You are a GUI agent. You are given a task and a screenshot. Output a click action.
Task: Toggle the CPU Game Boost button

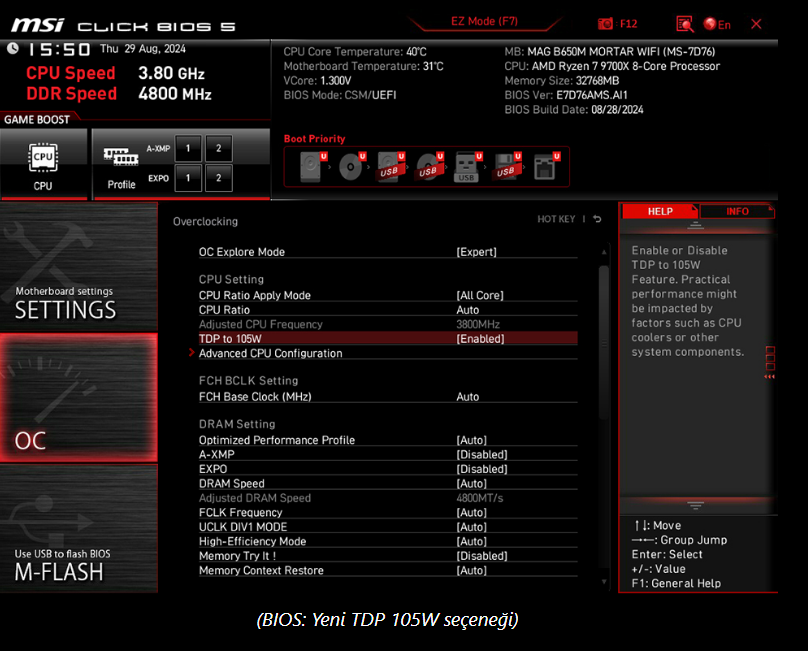coord(43,164)
